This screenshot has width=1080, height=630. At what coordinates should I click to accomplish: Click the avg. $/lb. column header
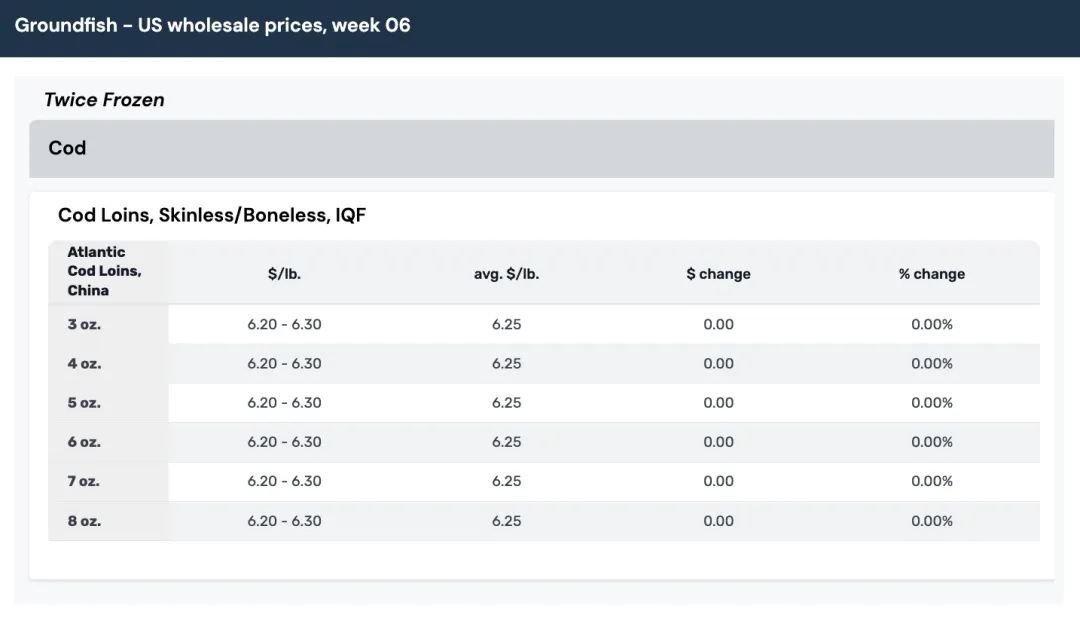506,274
